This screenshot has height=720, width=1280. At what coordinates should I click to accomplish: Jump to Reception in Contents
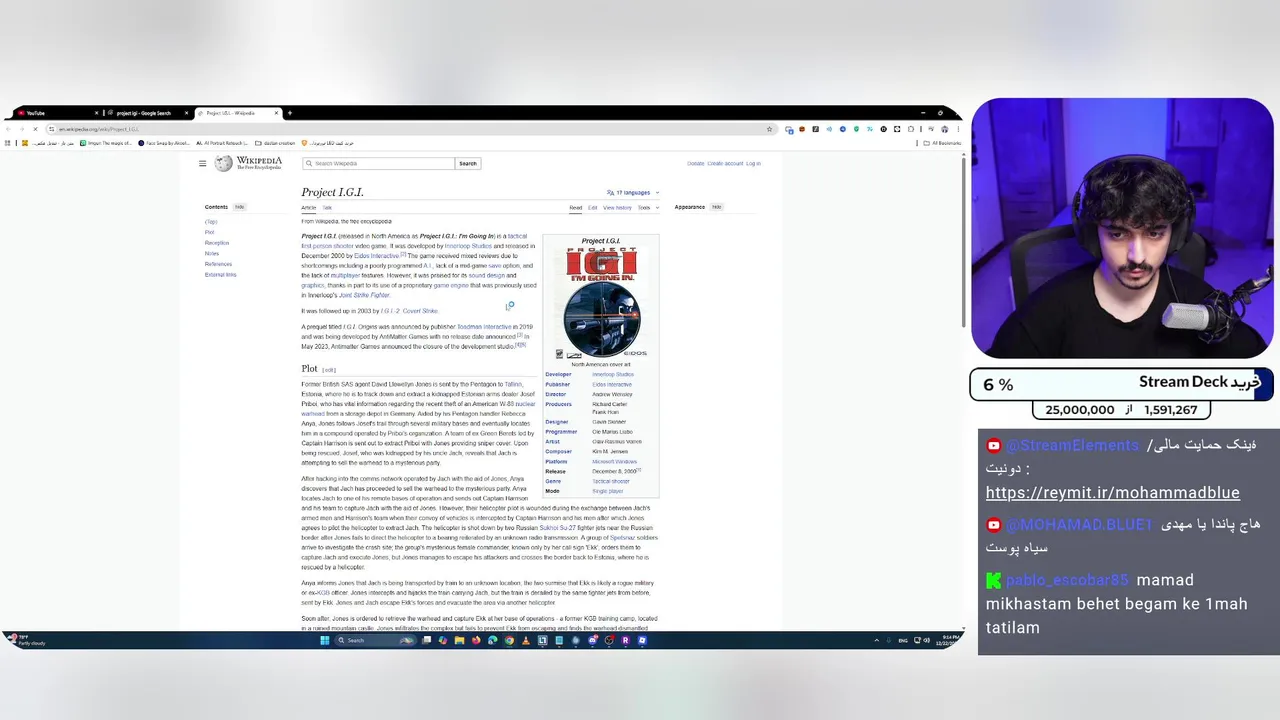pos(217,243)
